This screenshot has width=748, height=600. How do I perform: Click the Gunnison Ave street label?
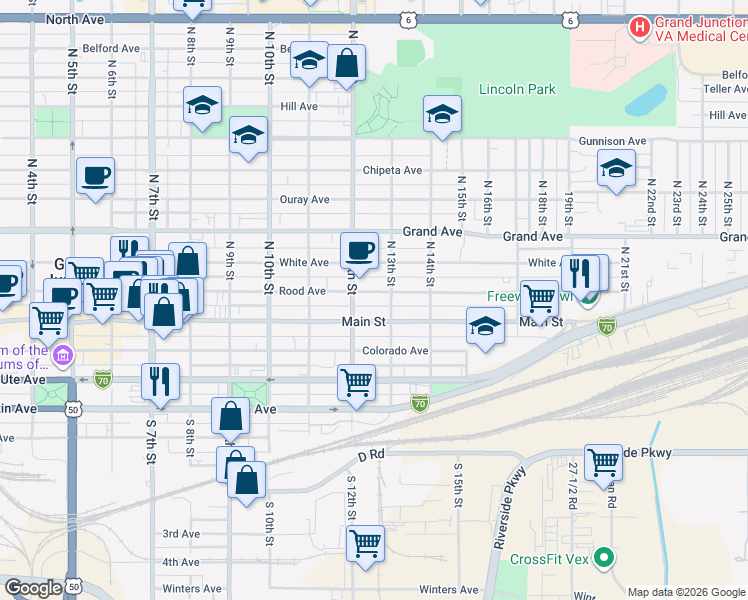point(613,141)
